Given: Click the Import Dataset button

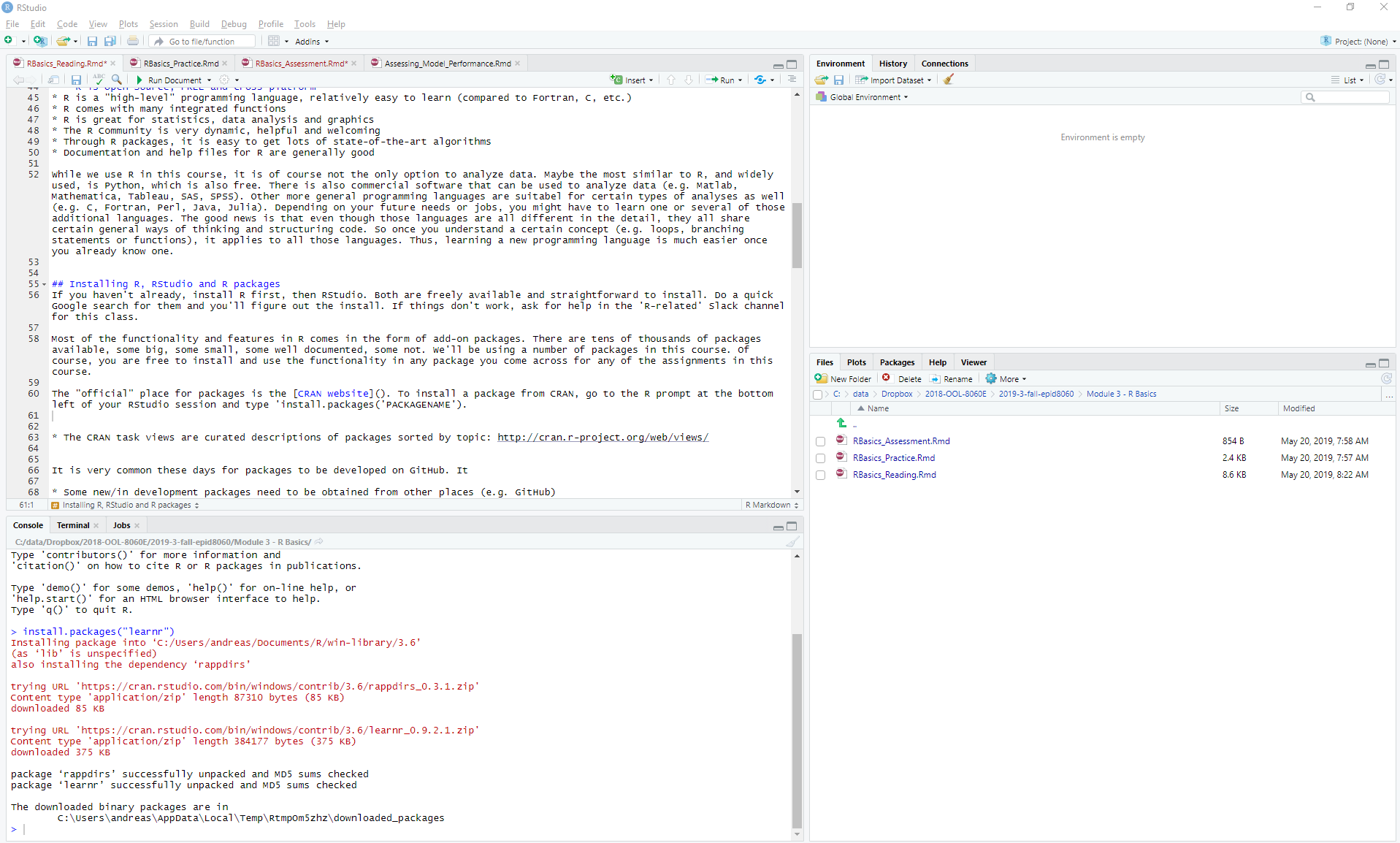Looking at the screenshot, I should point(892,80).
